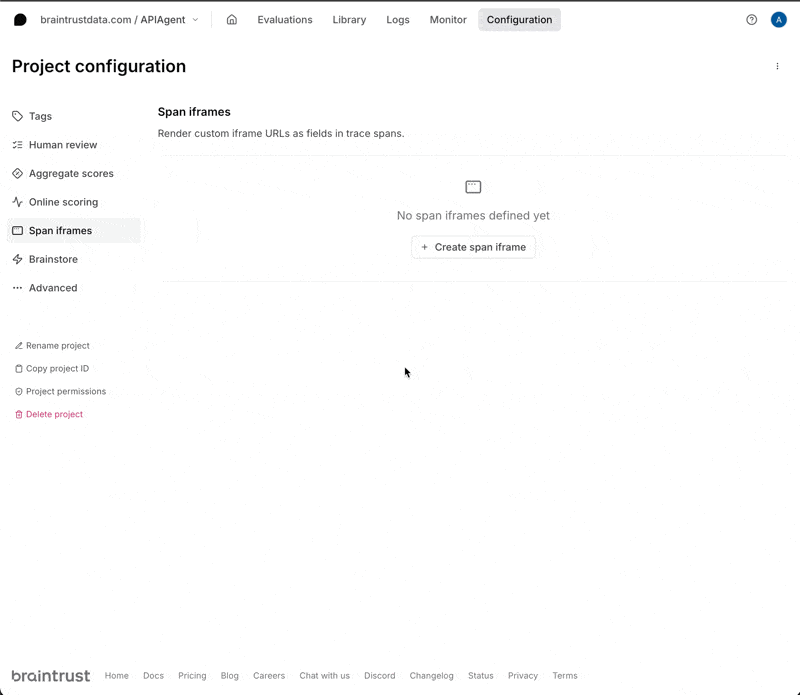Open Brainstore settings section

coord(53,259)
